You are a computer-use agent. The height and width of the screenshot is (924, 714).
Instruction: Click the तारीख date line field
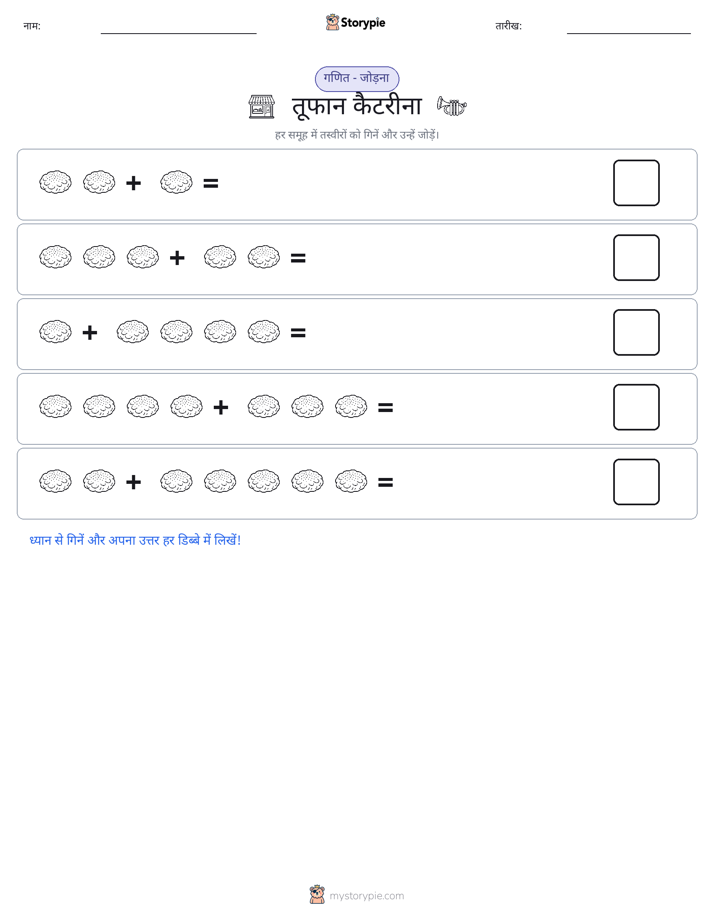click(x=629, y=27)
